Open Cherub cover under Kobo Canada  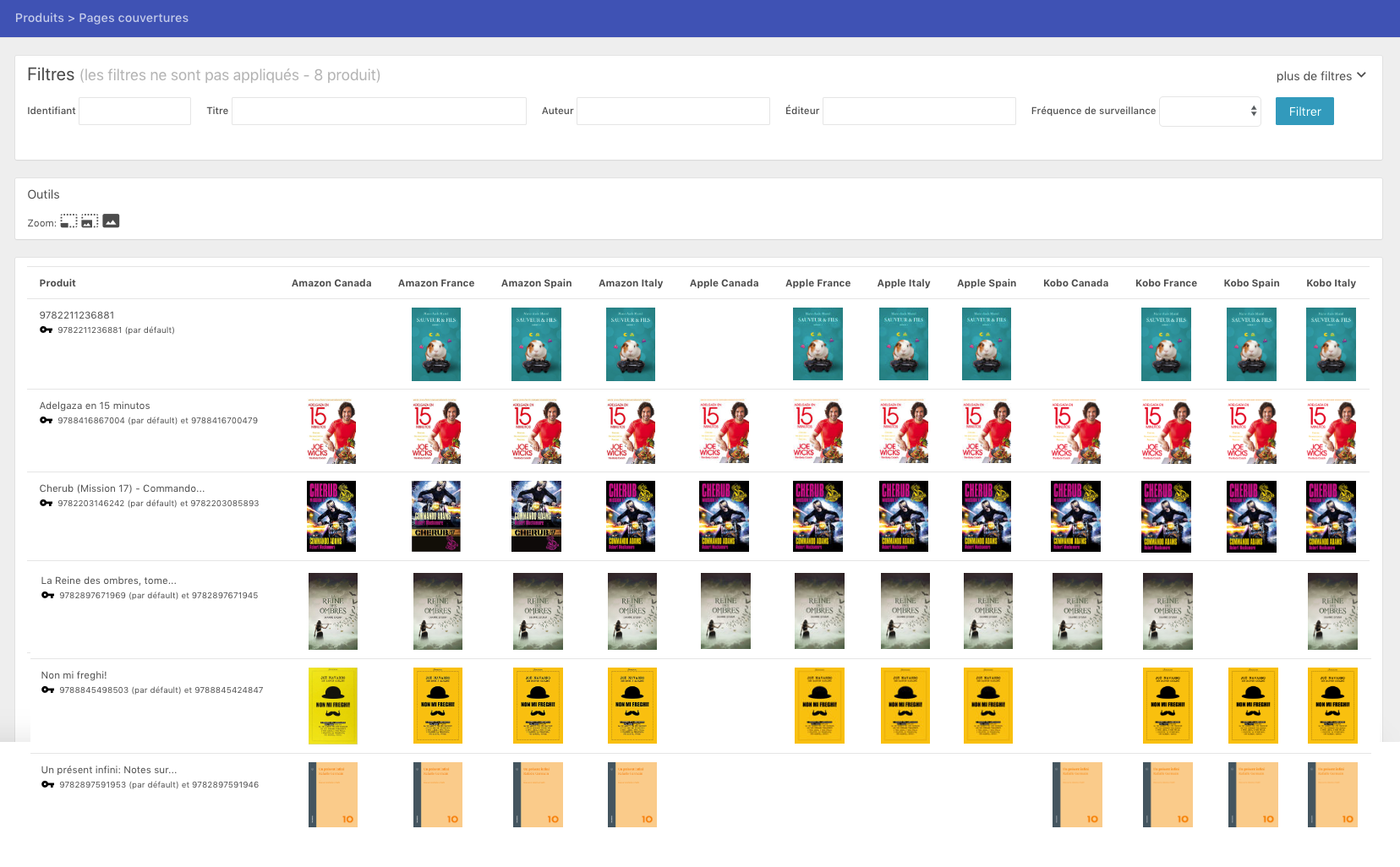1076,516
